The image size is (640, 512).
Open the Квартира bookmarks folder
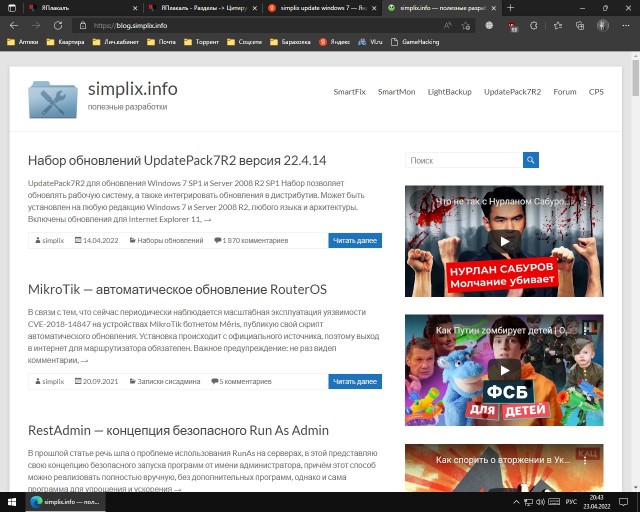[x=65, y=42]
